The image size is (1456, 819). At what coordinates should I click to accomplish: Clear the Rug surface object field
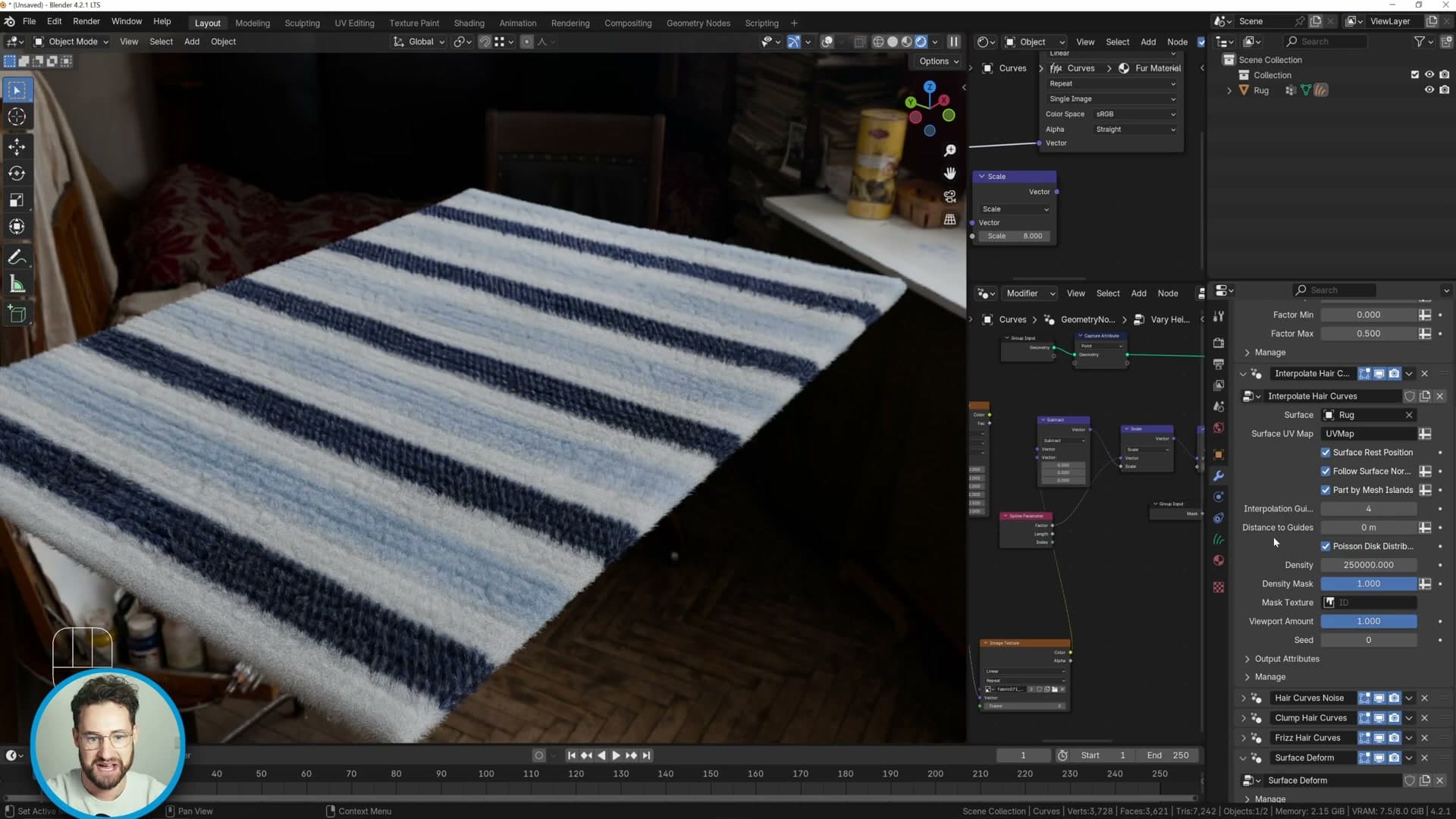tap(1409, 416)
